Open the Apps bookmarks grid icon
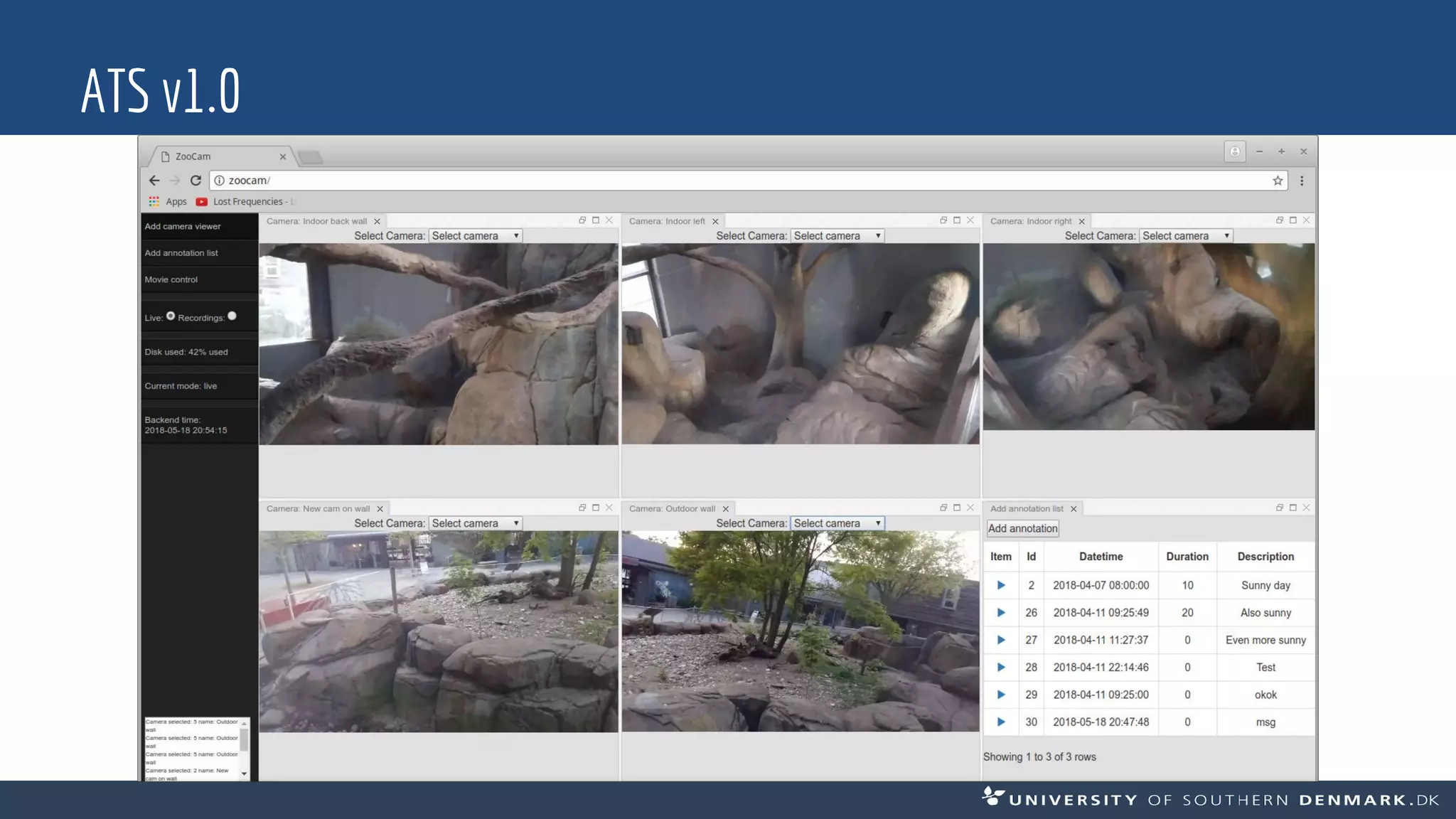 click(x=154, y=202)
